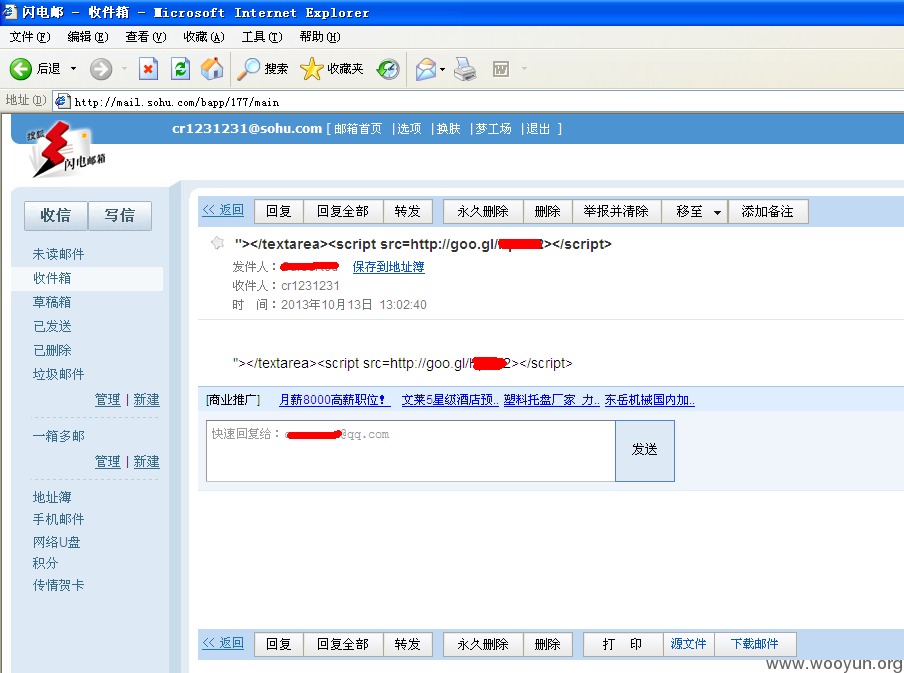904x673 pixels.
Task: Open History clock icon
Action: 388,69
